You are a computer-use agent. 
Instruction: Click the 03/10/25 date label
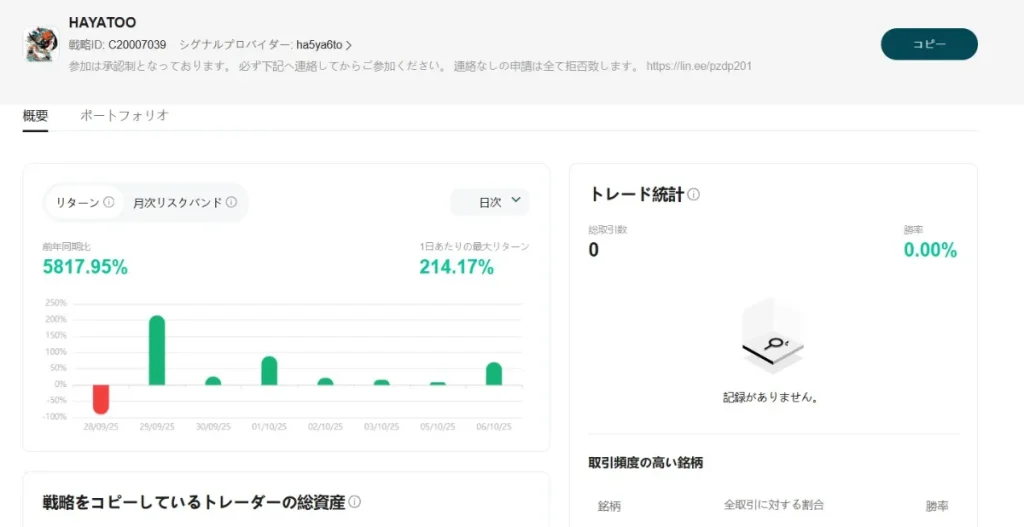[x=381, y=427]
